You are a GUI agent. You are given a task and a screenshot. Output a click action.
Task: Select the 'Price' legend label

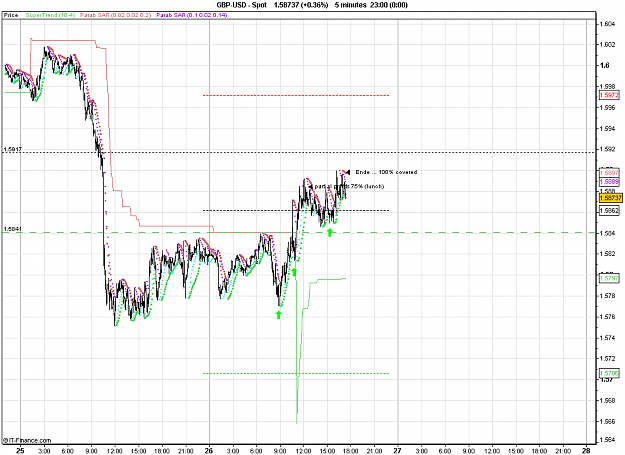pos(11,15)
